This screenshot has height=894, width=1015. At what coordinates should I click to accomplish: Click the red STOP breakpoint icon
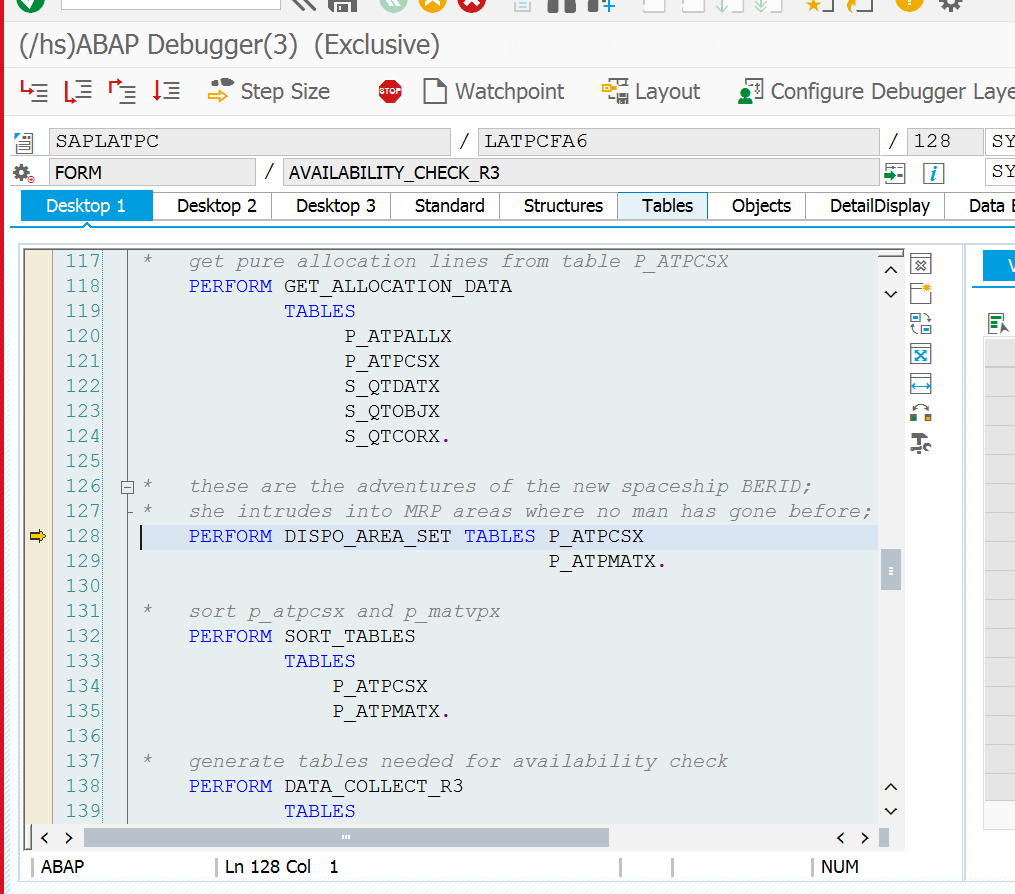click(x=390, y=91)
